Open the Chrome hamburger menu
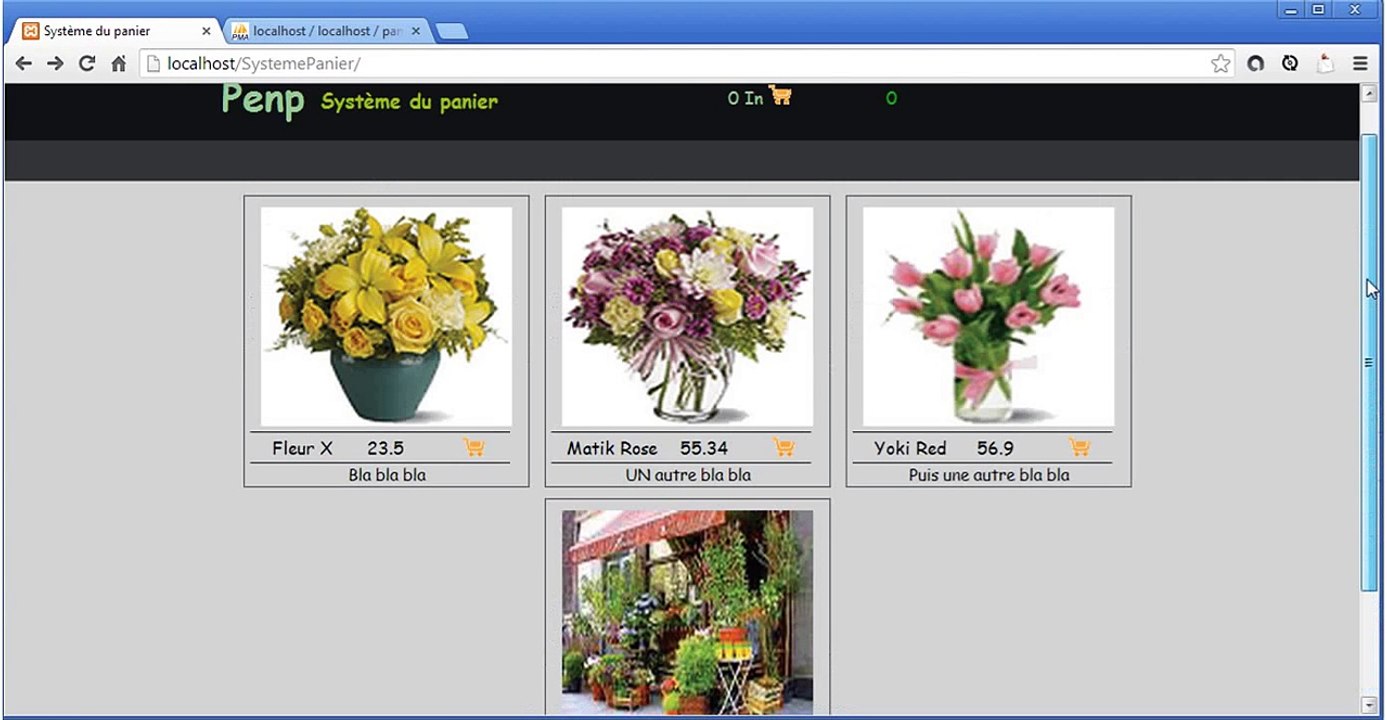 (1360, 64)
